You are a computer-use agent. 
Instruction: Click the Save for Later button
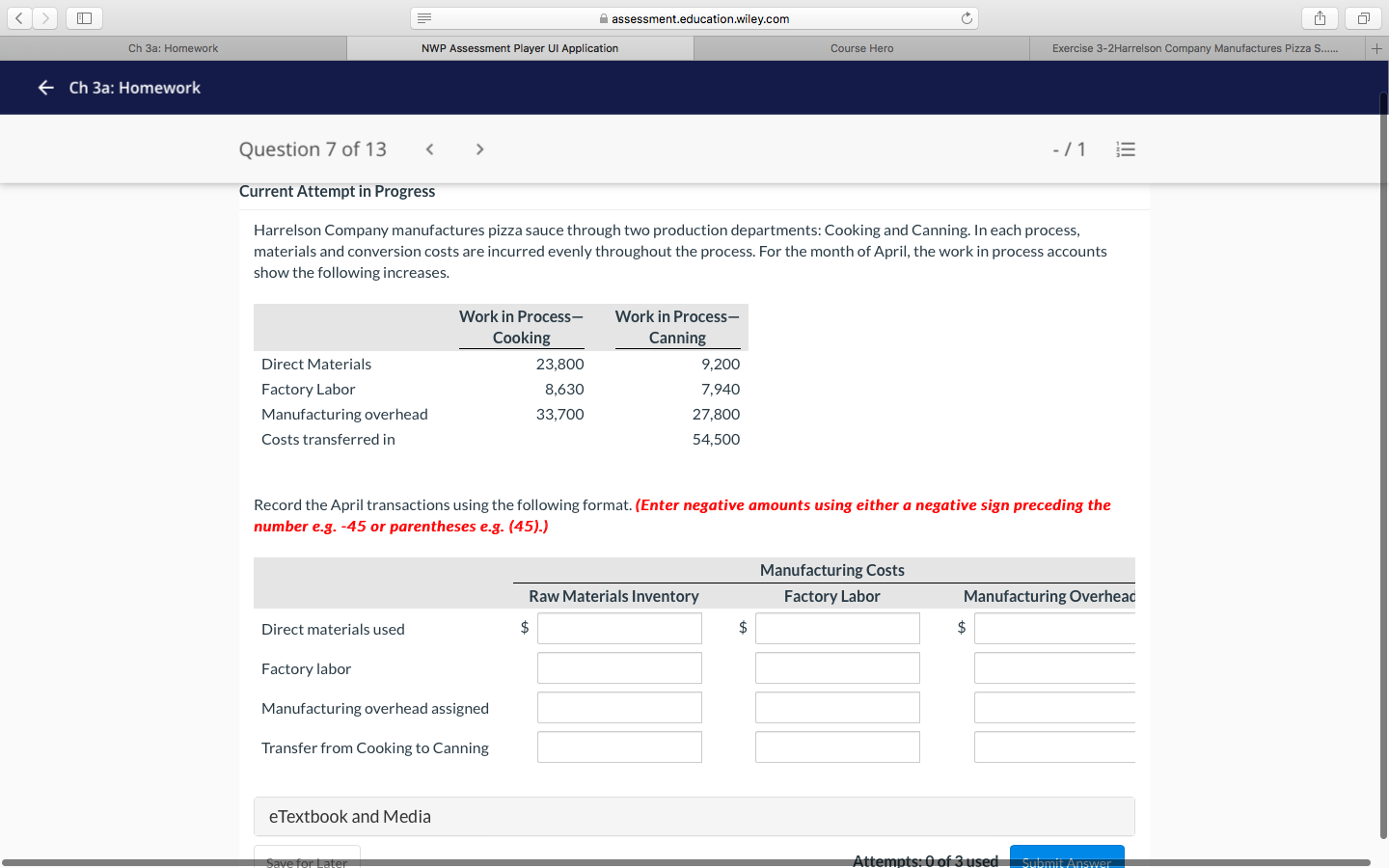pyautogui.click(x=306, y=861)
